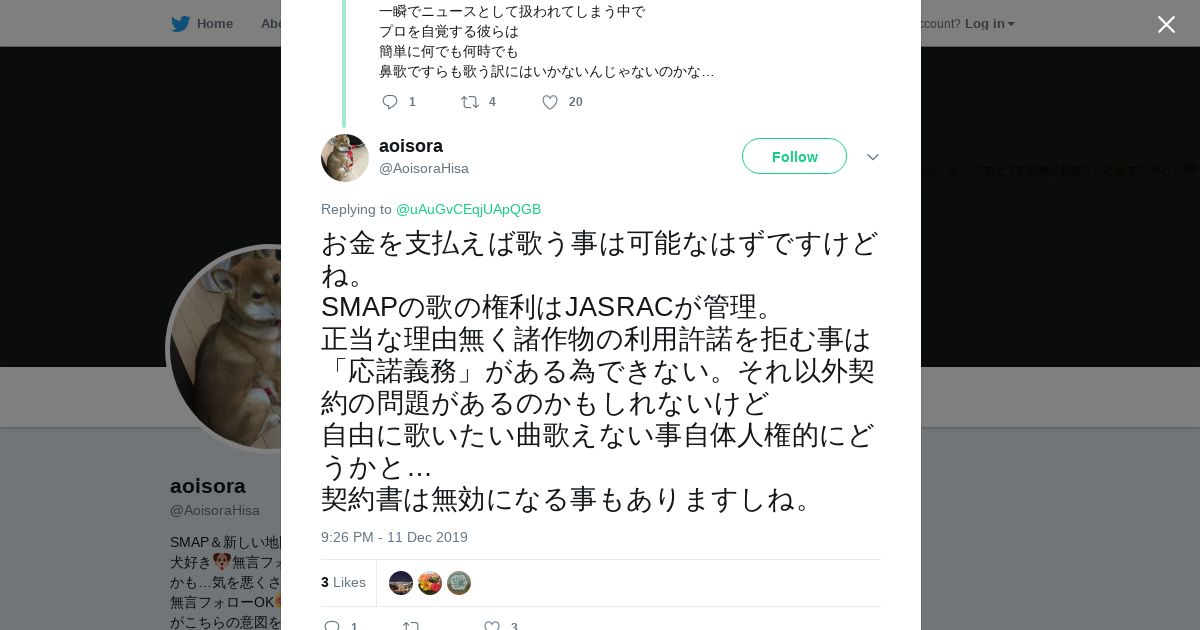Image resolution: width=1200 pixels, height=630 pixels.
Task: View the 3 Likes list
Action: pos(343,582)
